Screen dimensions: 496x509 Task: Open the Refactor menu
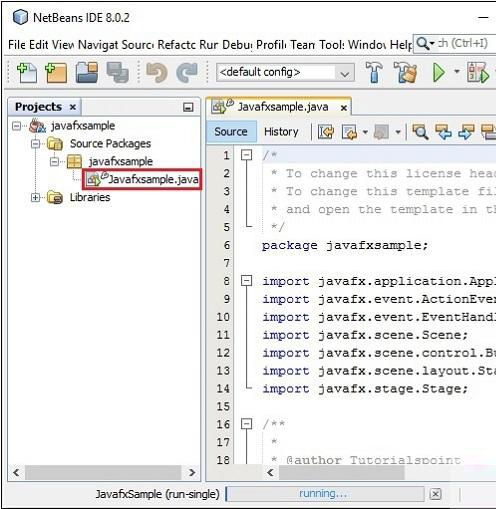pos(176,44)
